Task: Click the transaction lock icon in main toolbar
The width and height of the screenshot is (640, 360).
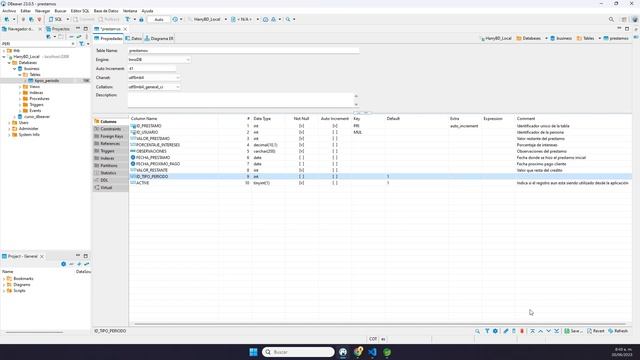Action: (x=141, y=19)
